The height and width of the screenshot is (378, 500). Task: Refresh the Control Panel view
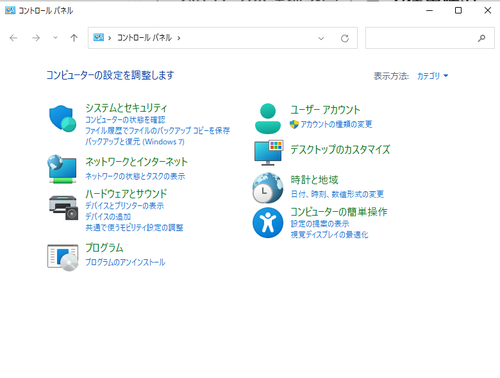tap(345, 38)
